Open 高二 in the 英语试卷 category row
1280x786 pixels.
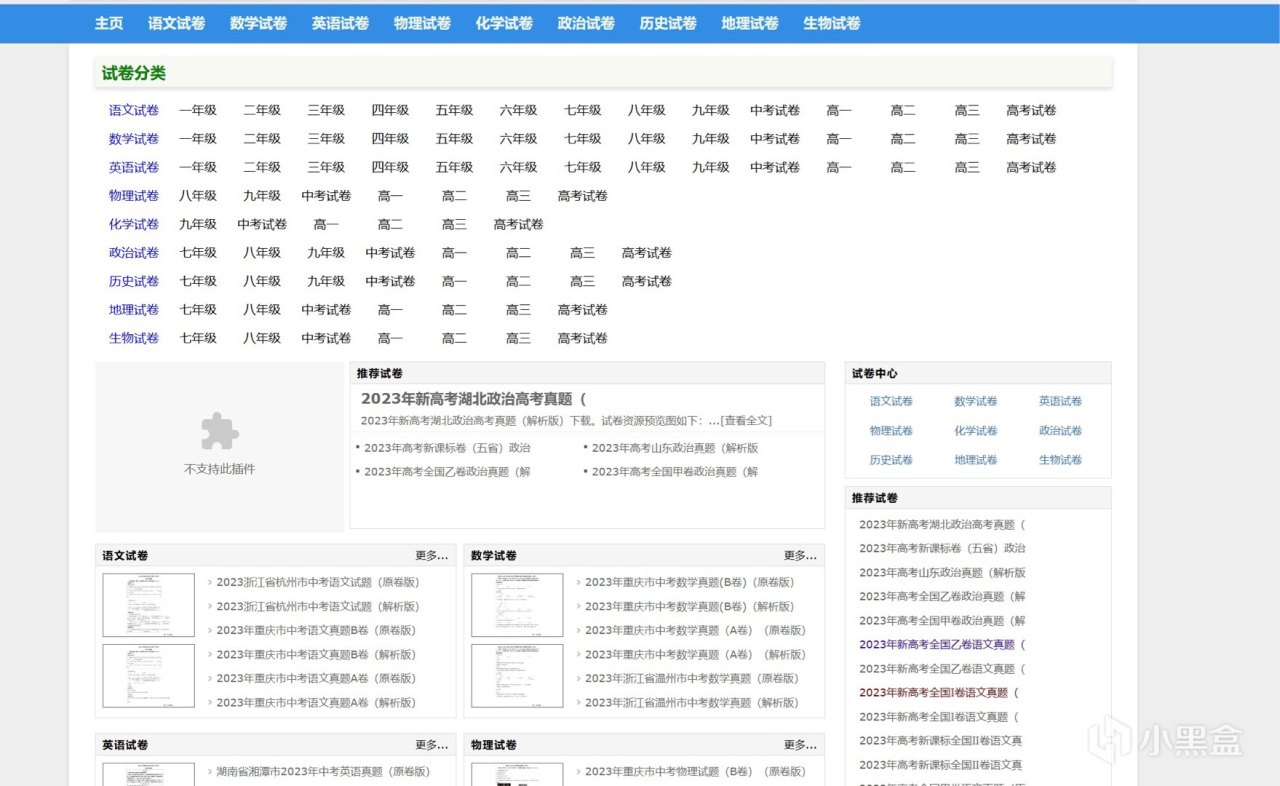(x=903, y=167)
